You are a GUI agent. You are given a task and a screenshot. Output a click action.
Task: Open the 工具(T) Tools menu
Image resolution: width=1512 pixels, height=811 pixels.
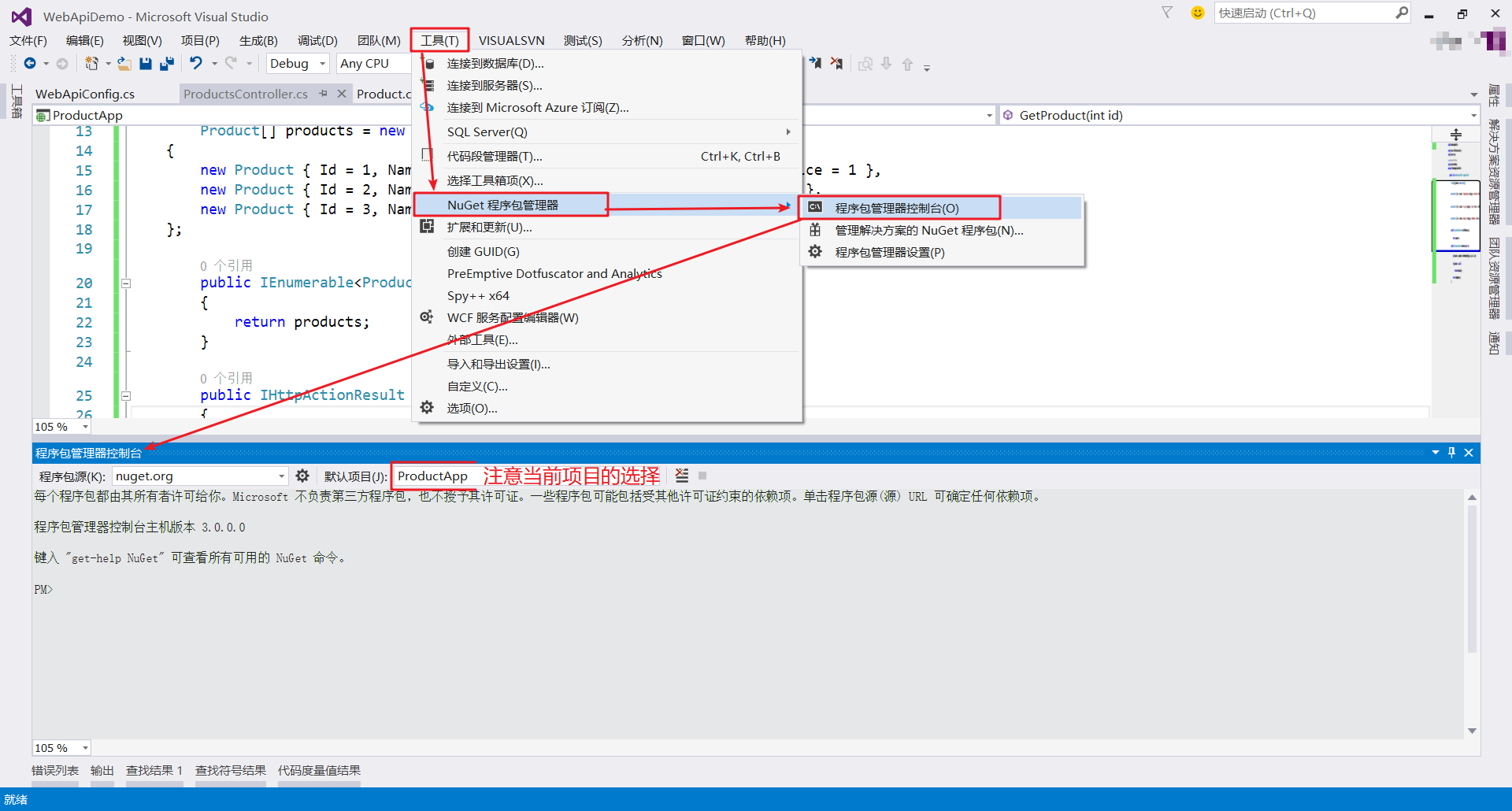tap(439, 40)
